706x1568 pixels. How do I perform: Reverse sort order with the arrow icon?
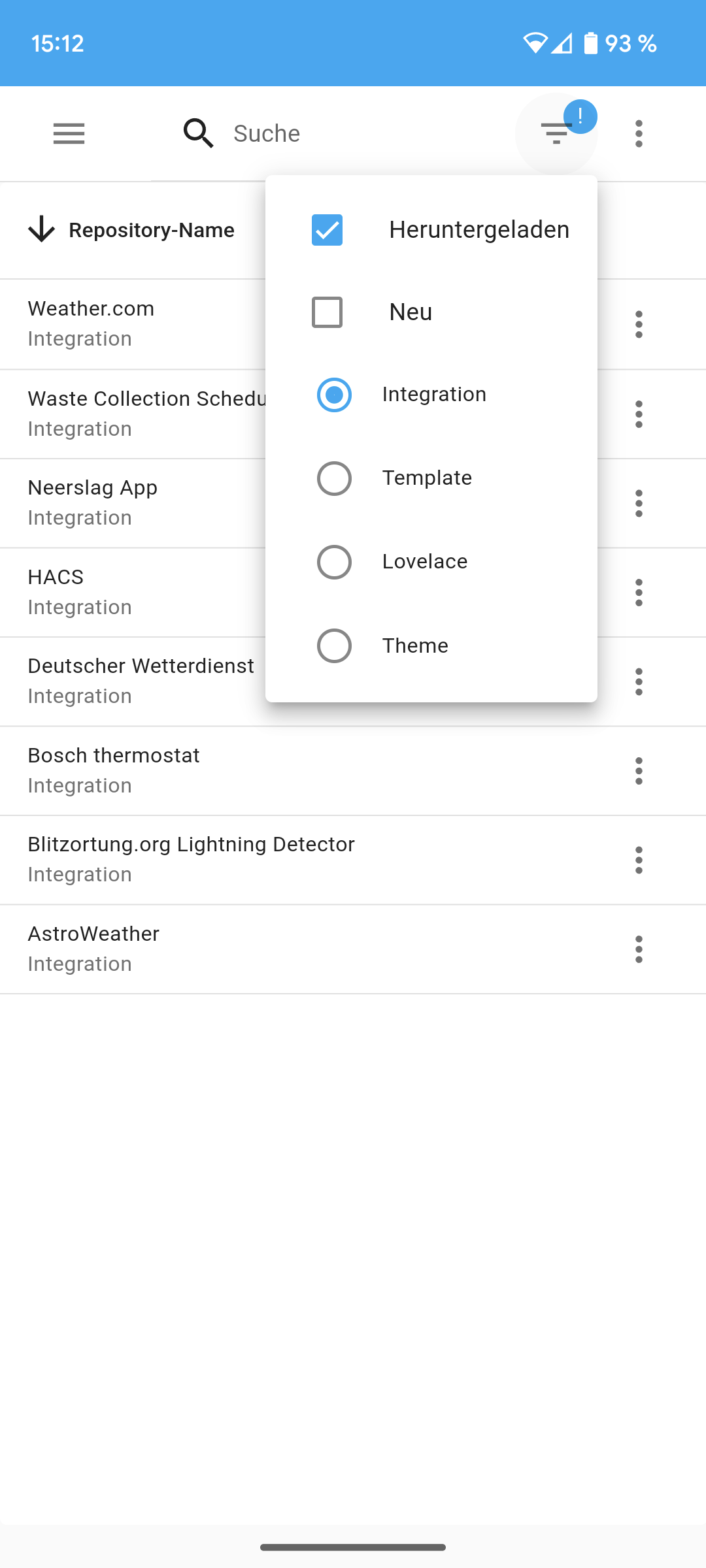pyautogui.click(x=42, y=230)
